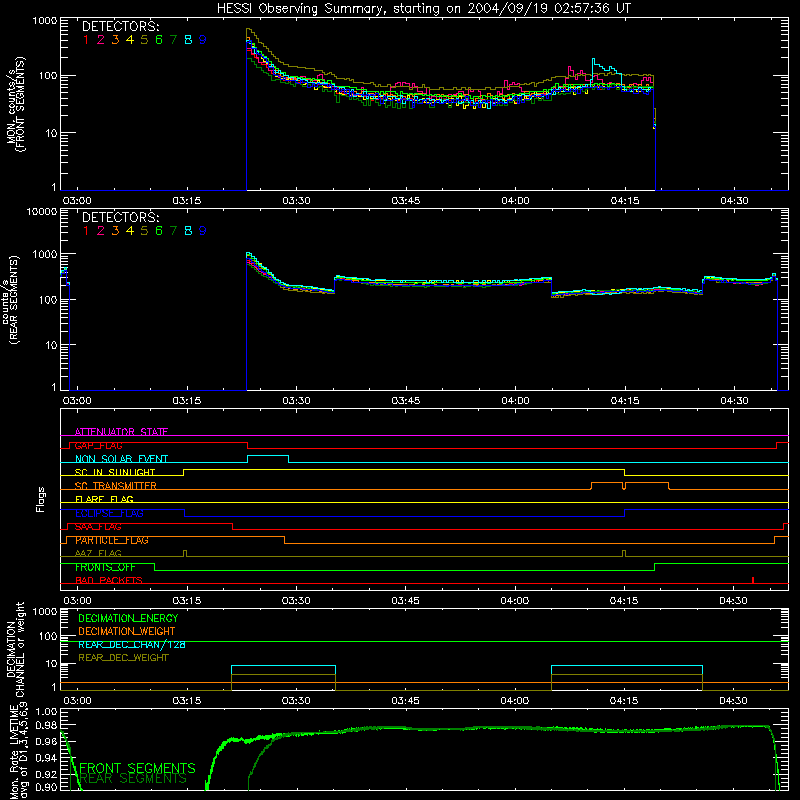Click 04:15 tick label under front segments plot
Viewport: 800px width, 800px height.
(x=625, y=201)
